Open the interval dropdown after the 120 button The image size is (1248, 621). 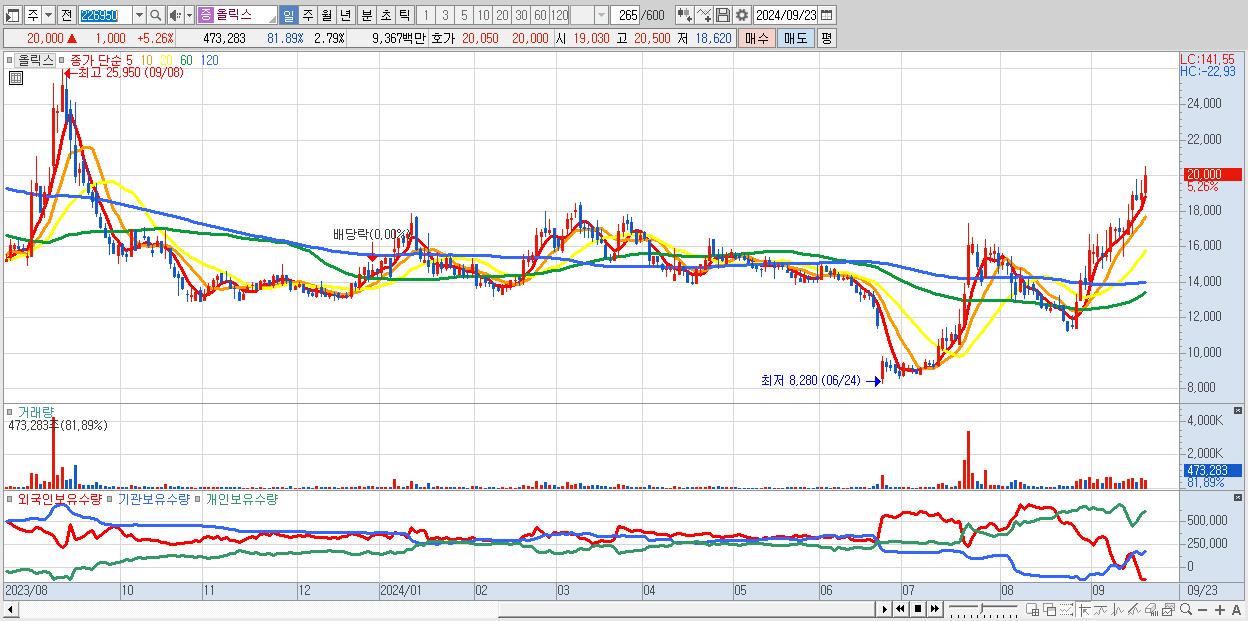coord(601,15)
